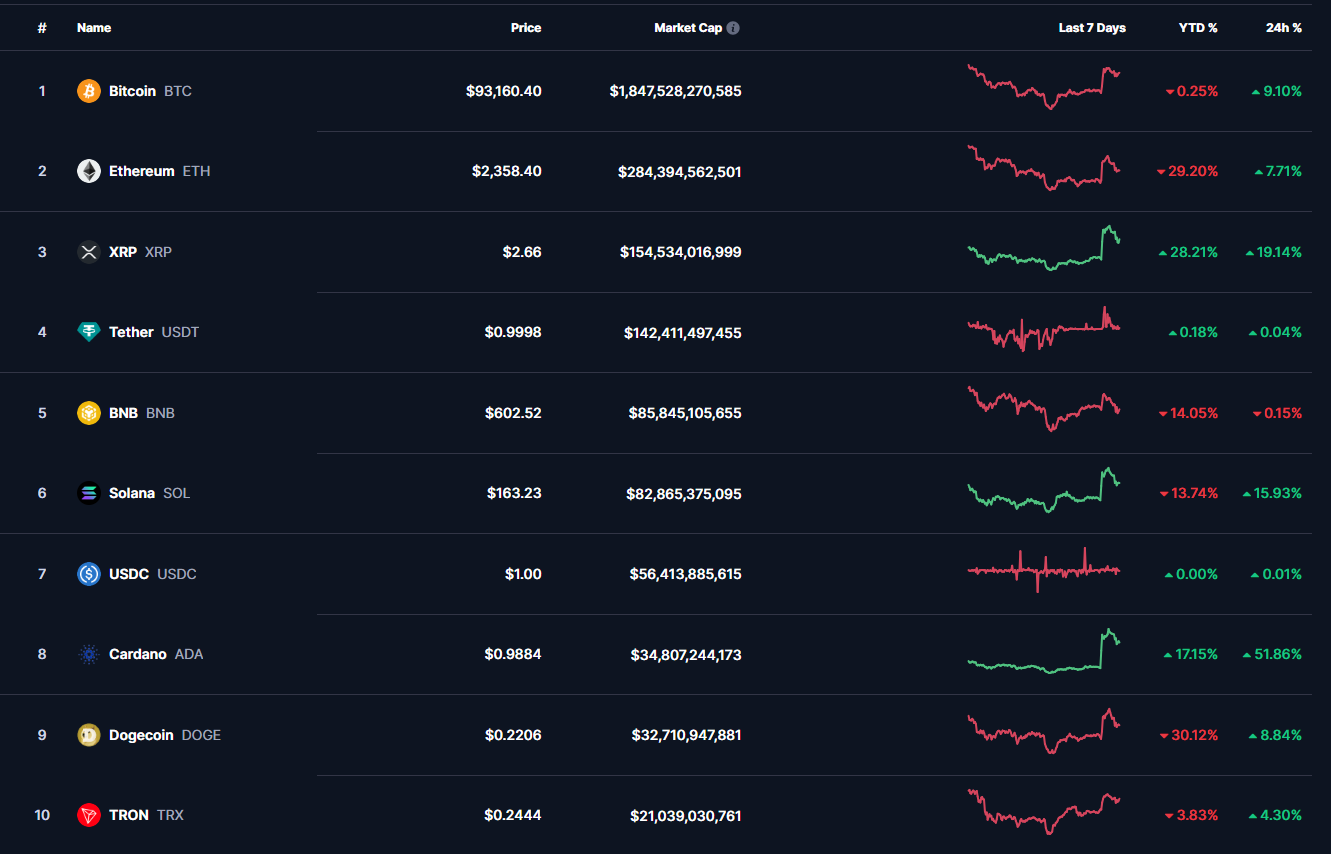Open Cardano's 7-day sparkline chart
This screenshot has width=1331, height=854.
point(1044,651)
